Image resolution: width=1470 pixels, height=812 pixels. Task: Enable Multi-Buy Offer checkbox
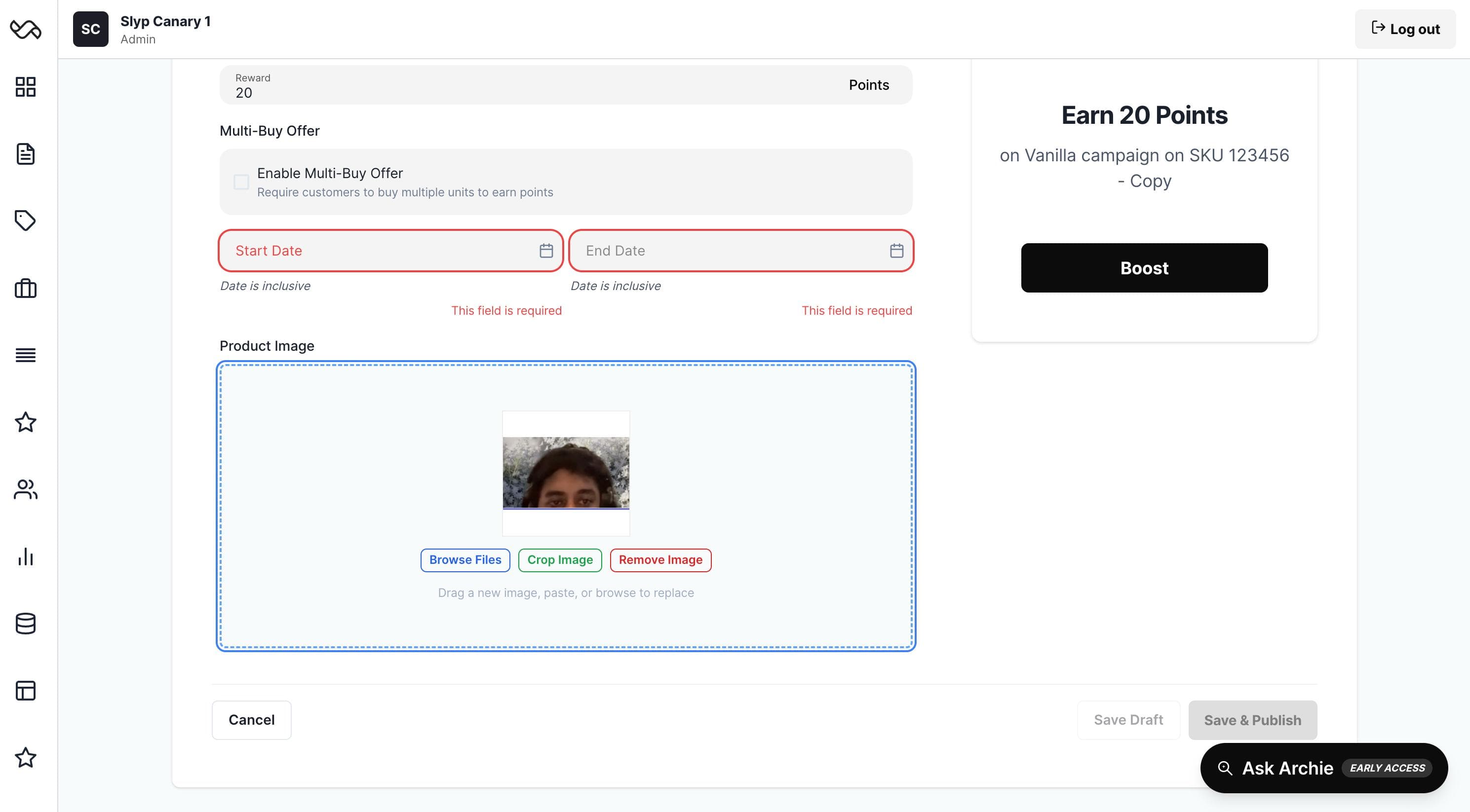pyautogui.click(x=241, y=182)
